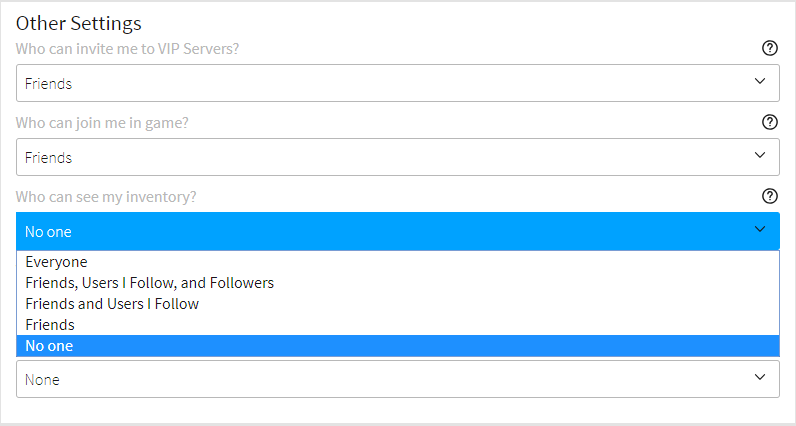The image size is (796, 426).
Task: Select the Friends option in inventory list
Action: point(50,325)
